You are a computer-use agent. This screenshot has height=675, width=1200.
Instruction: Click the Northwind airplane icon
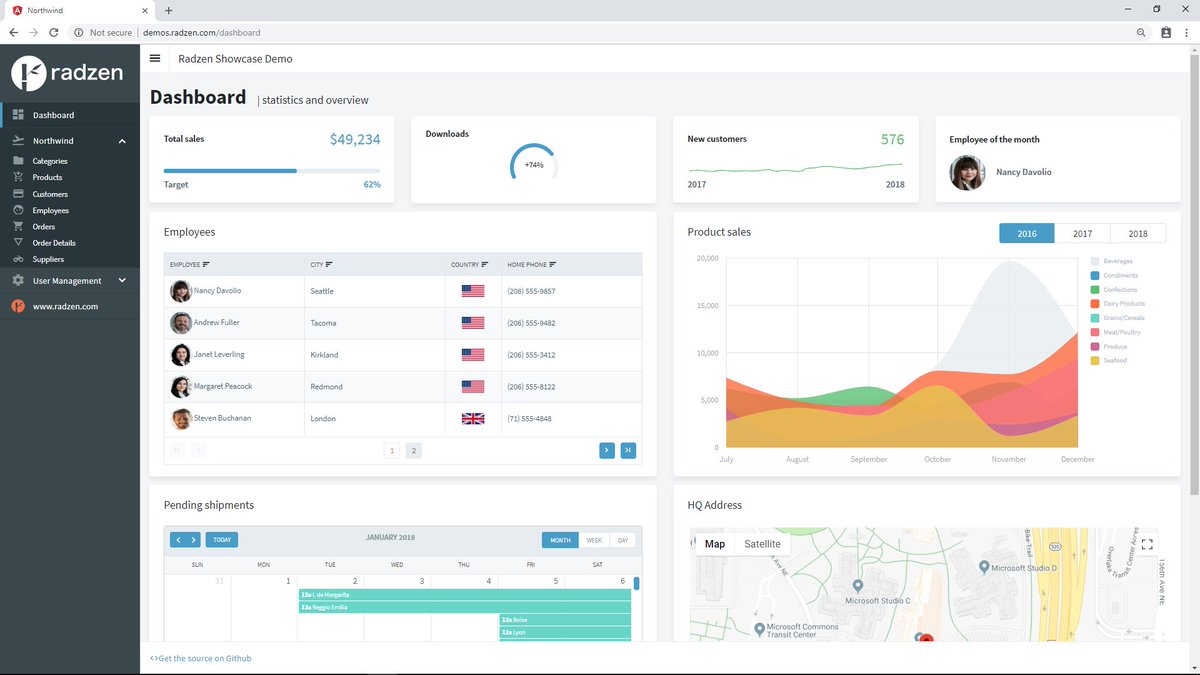pyautogui.click(x=18, y=141)
